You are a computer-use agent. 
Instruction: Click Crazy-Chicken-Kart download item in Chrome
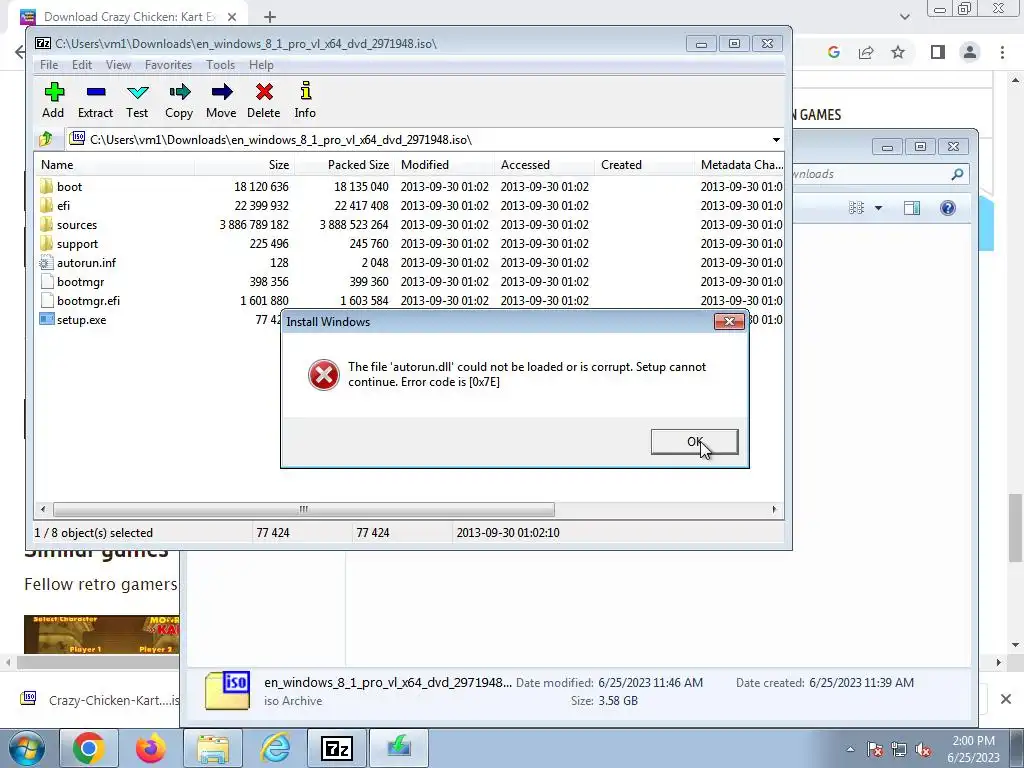tap(98, 699)
